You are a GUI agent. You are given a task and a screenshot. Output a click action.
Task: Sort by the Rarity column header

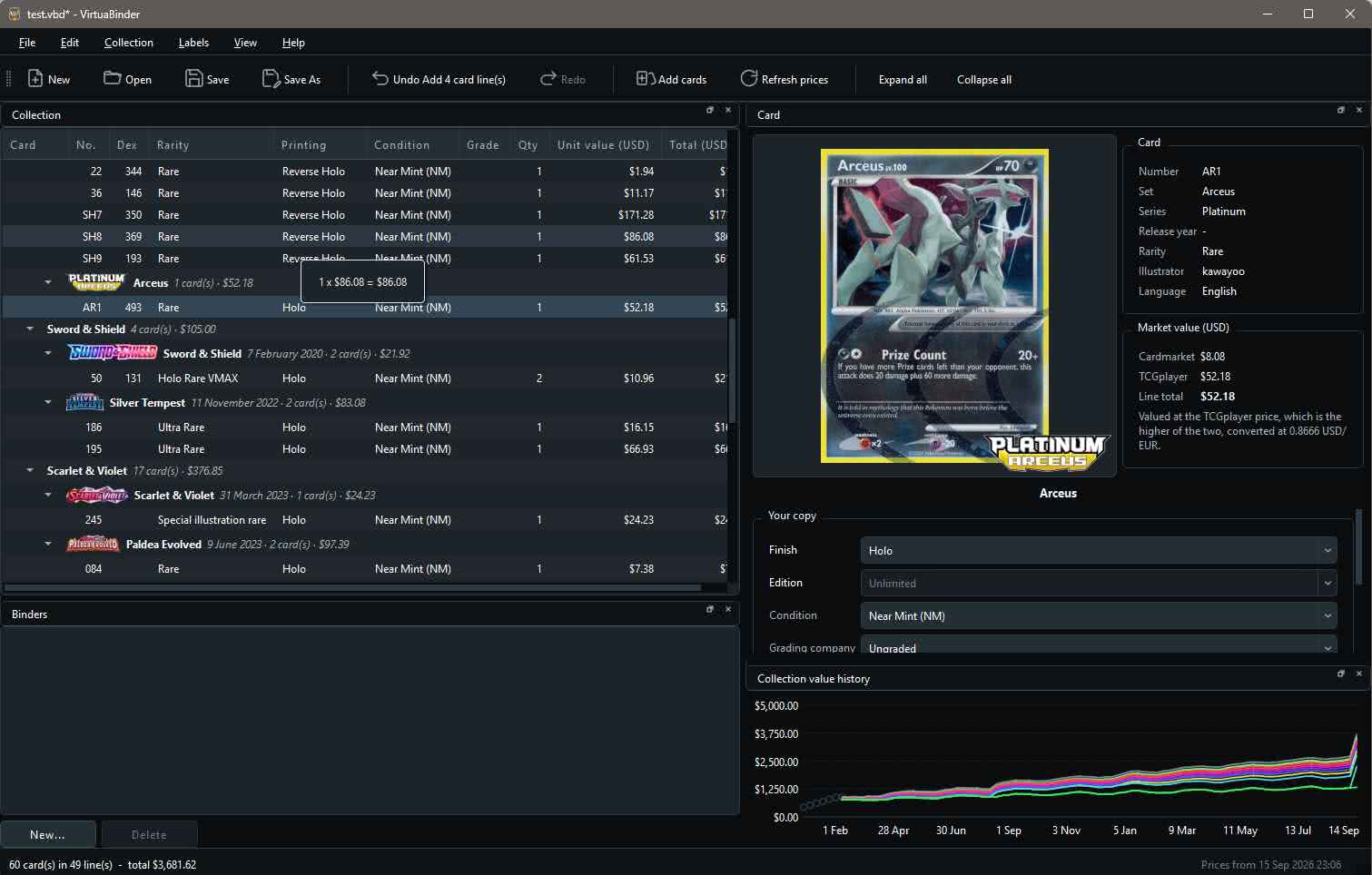pyautogui.click(x=211, y=145)
